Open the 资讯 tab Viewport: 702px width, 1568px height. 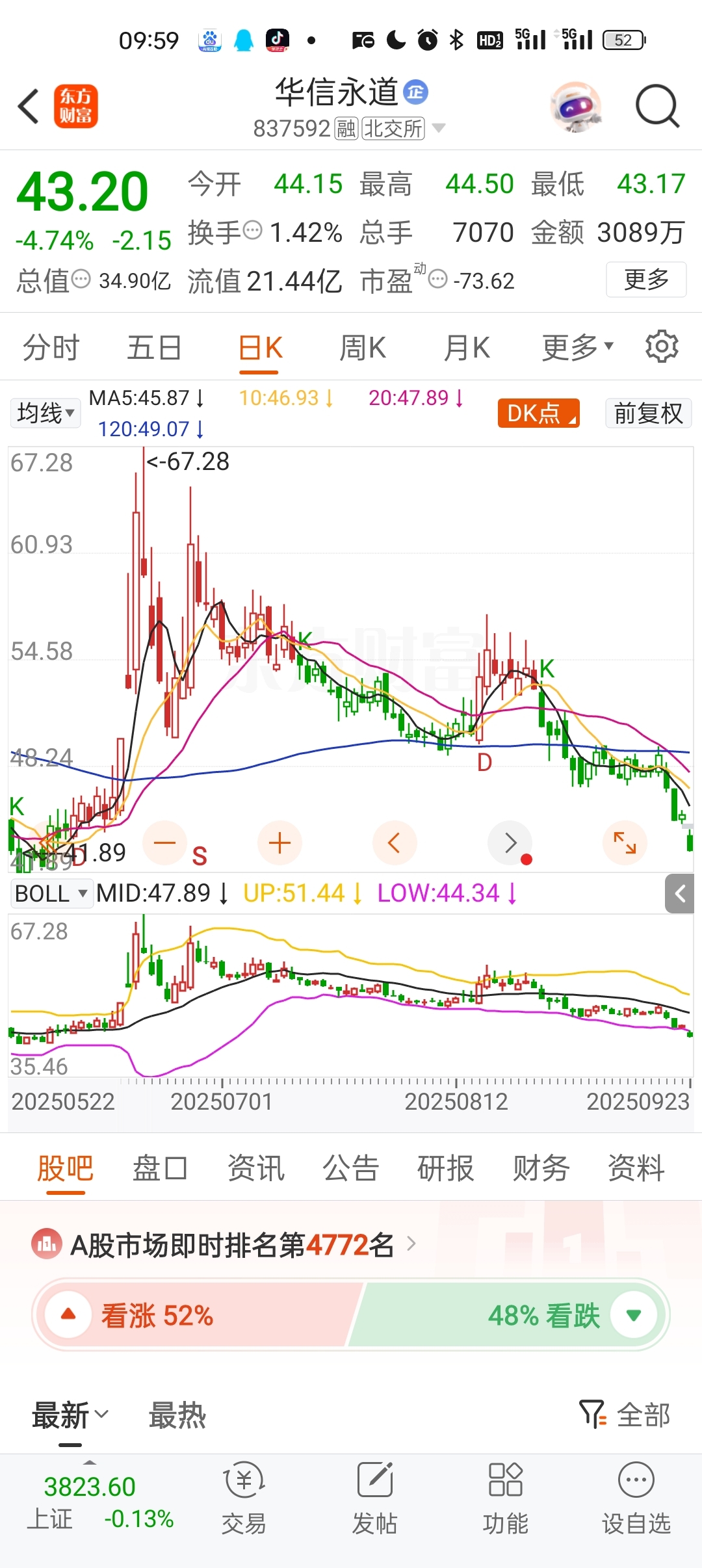255,1168
